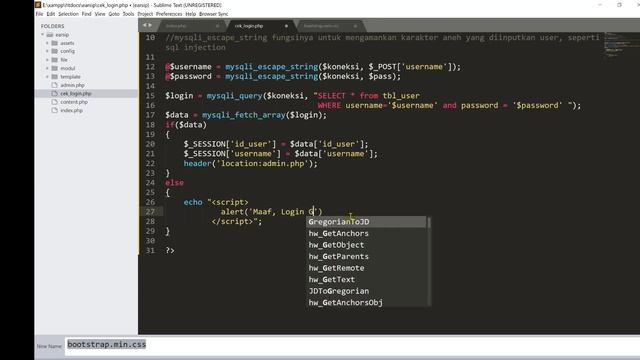
Task: Click the template folder icon
Action: click(55, 76)
